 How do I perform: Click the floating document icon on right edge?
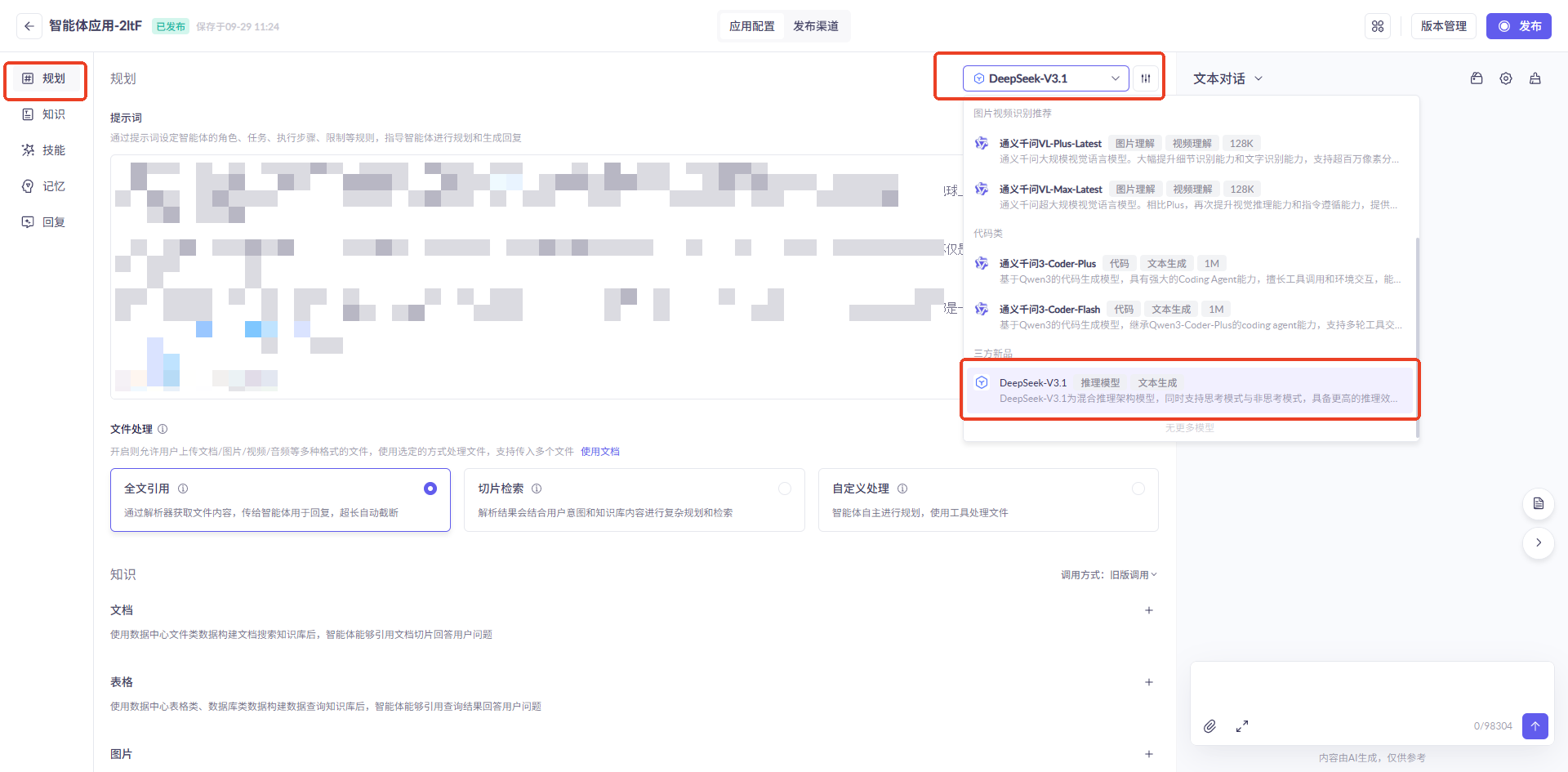[x=1539, y=503]
